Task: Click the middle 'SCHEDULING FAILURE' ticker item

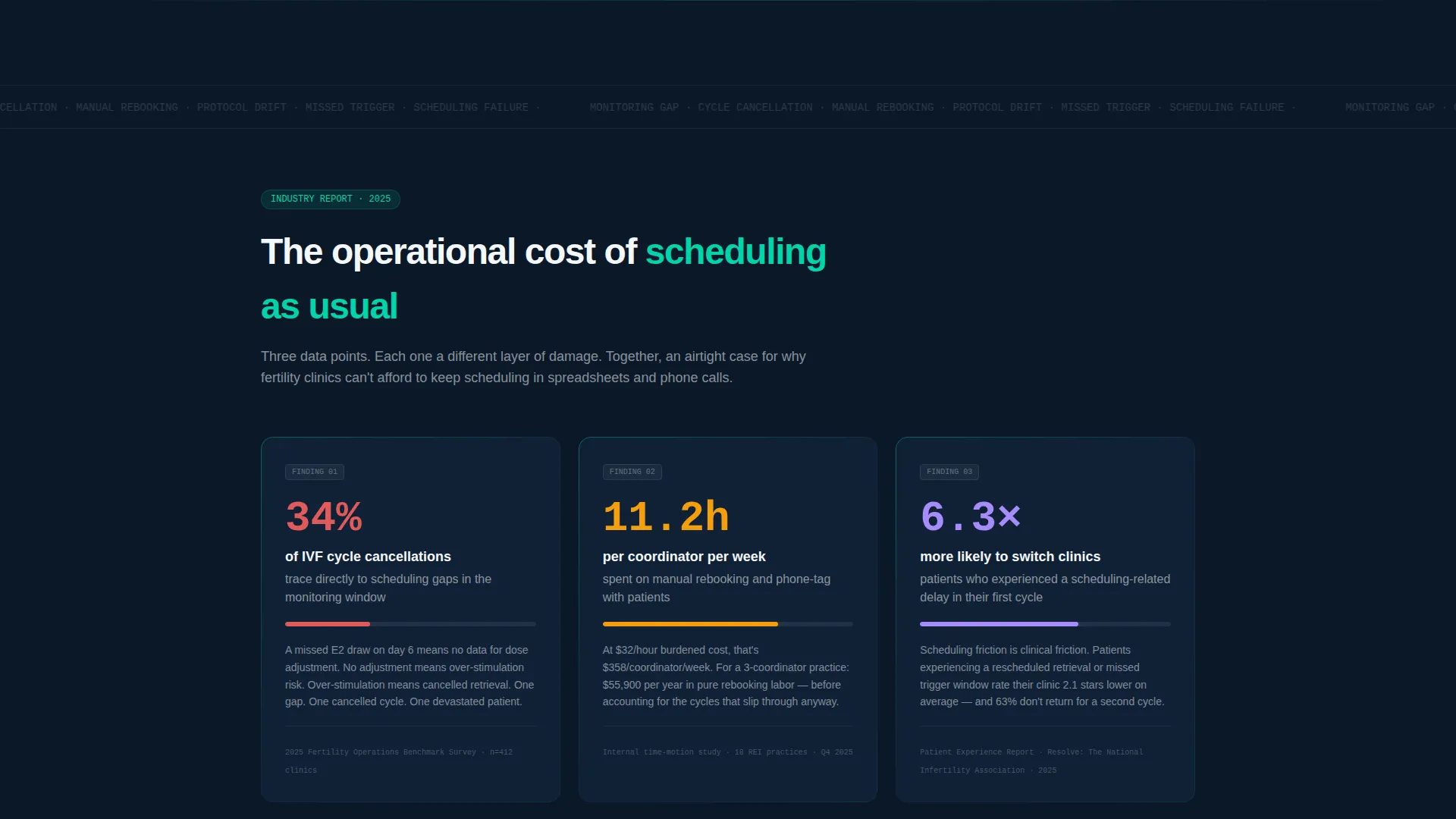Action: point(1226,108)
